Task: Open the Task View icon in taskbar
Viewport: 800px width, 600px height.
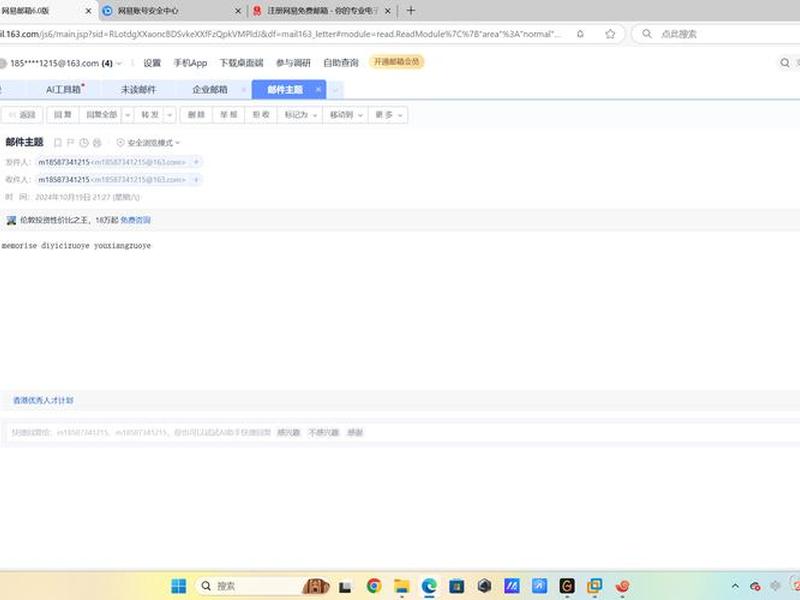Action: tap(345, 587)
